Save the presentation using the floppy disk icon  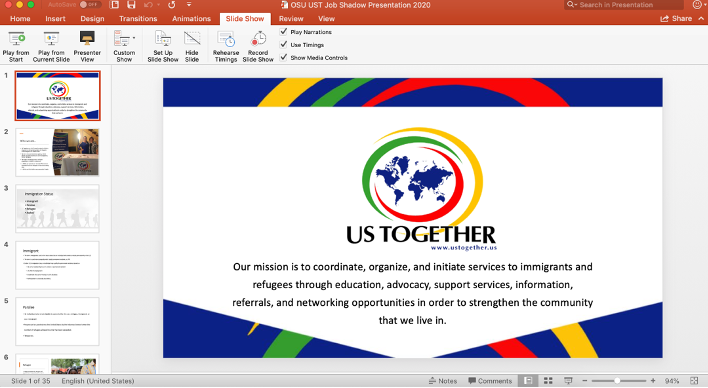[131, 5]
